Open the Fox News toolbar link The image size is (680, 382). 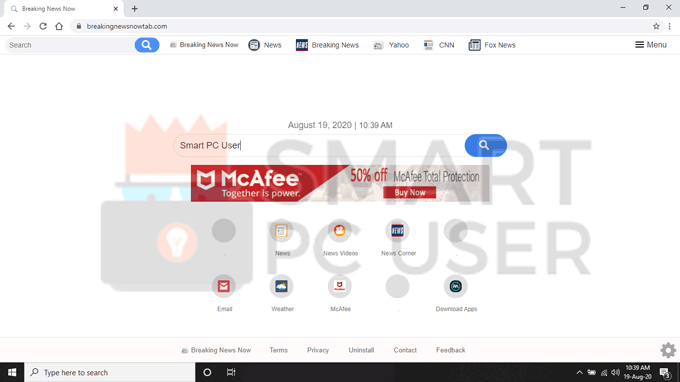click(492, 45)
